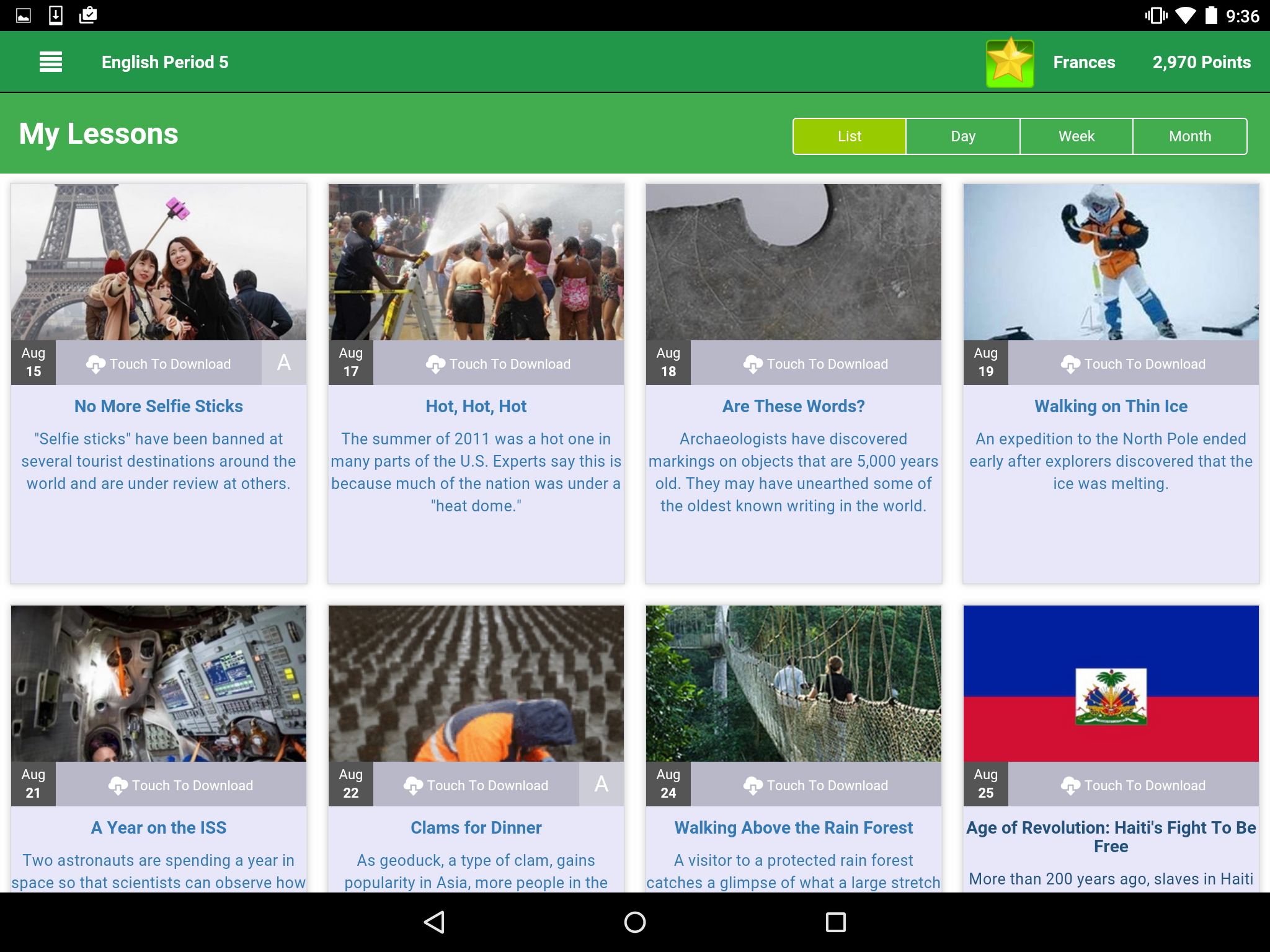Tap the Haiti flag image
The width and height of the screenshot is (1270, 952).
point(1111,684)
